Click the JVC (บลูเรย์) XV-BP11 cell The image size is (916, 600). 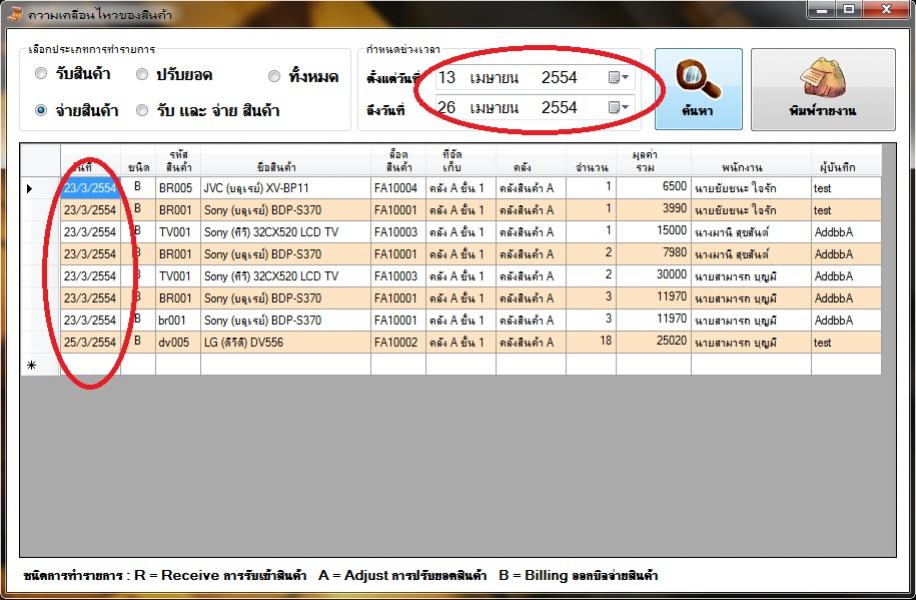[x=286, y=188]
